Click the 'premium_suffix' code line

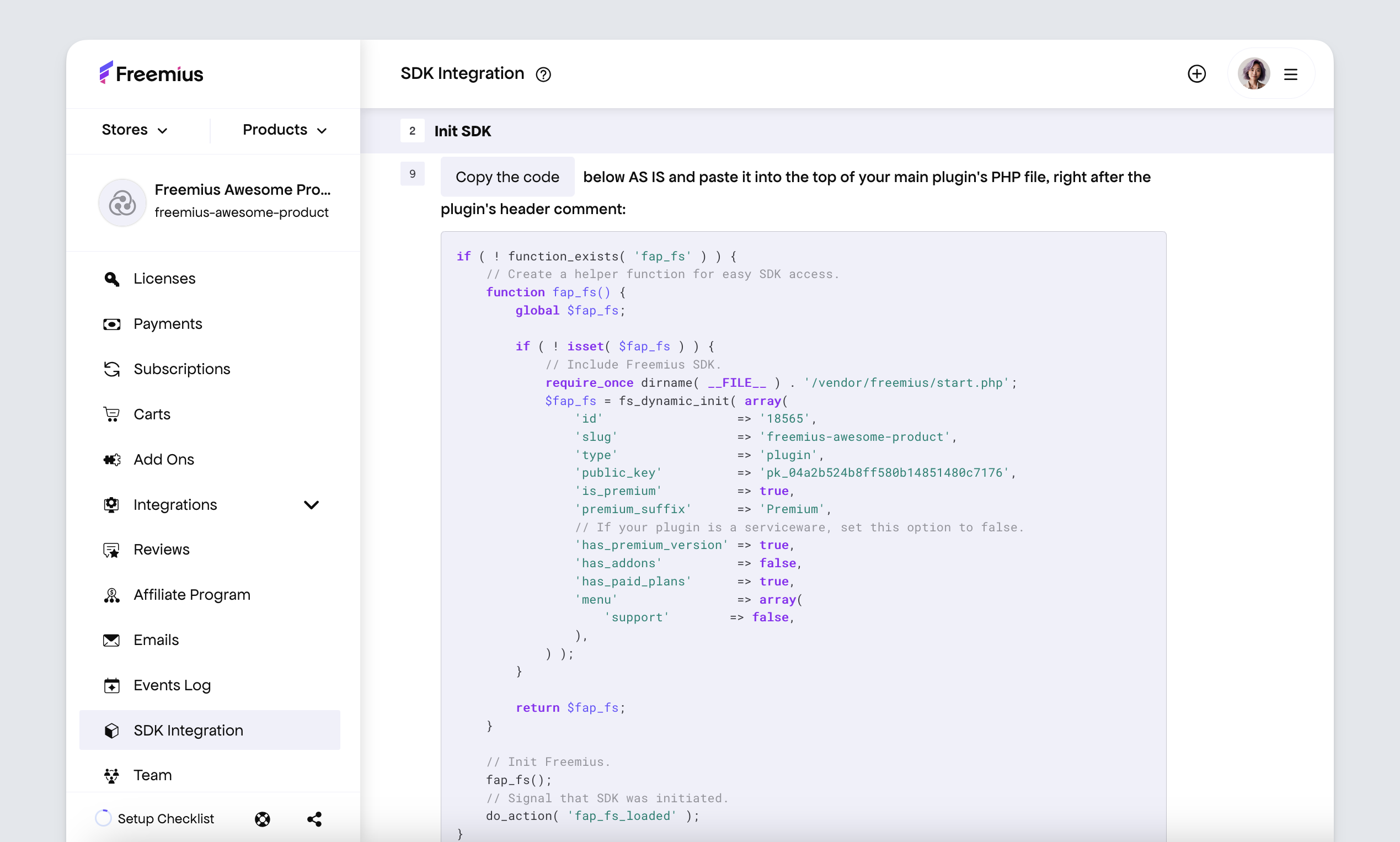point(703,509)
